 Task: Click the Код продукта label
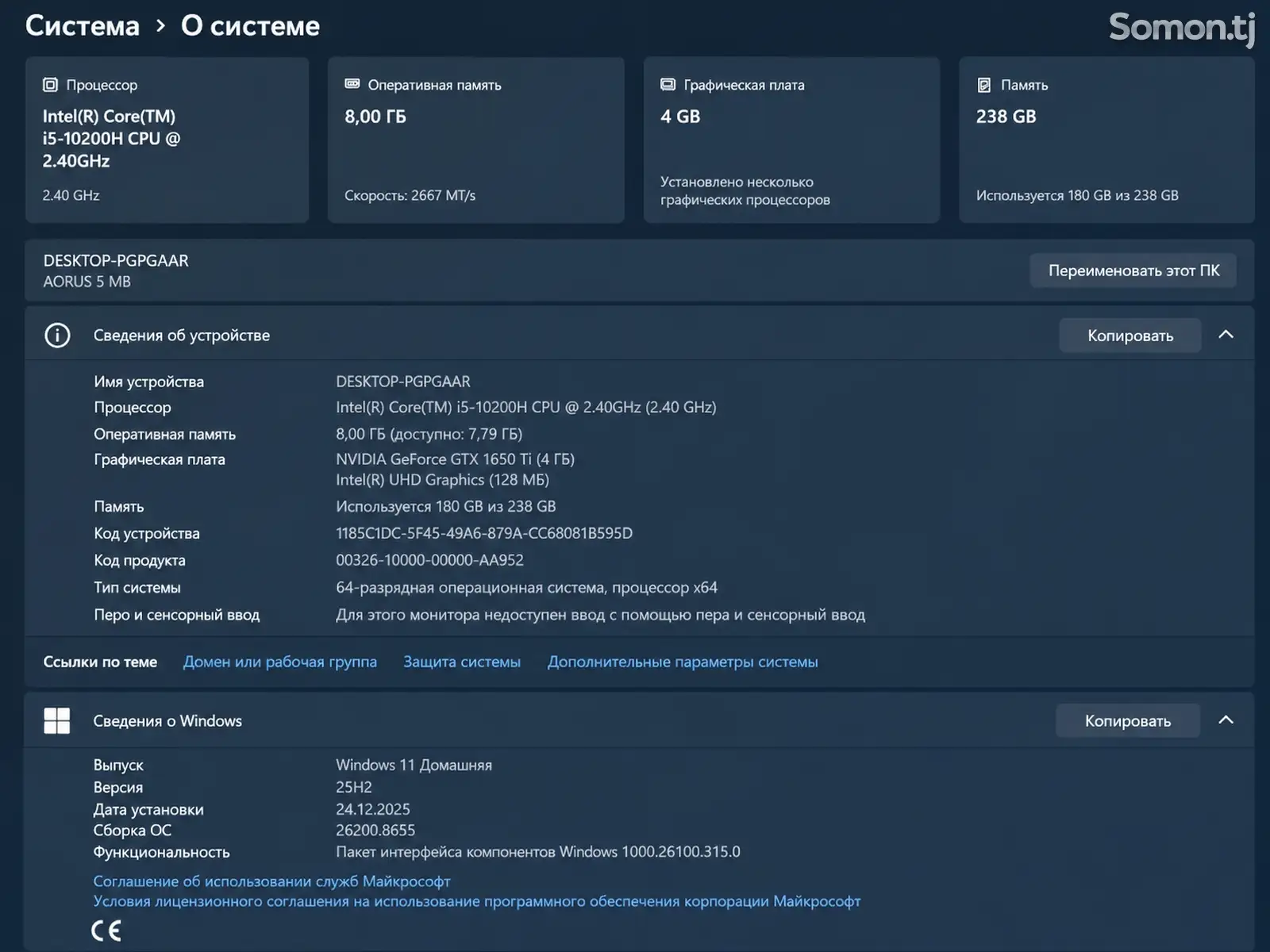click(x=140, y=560)
